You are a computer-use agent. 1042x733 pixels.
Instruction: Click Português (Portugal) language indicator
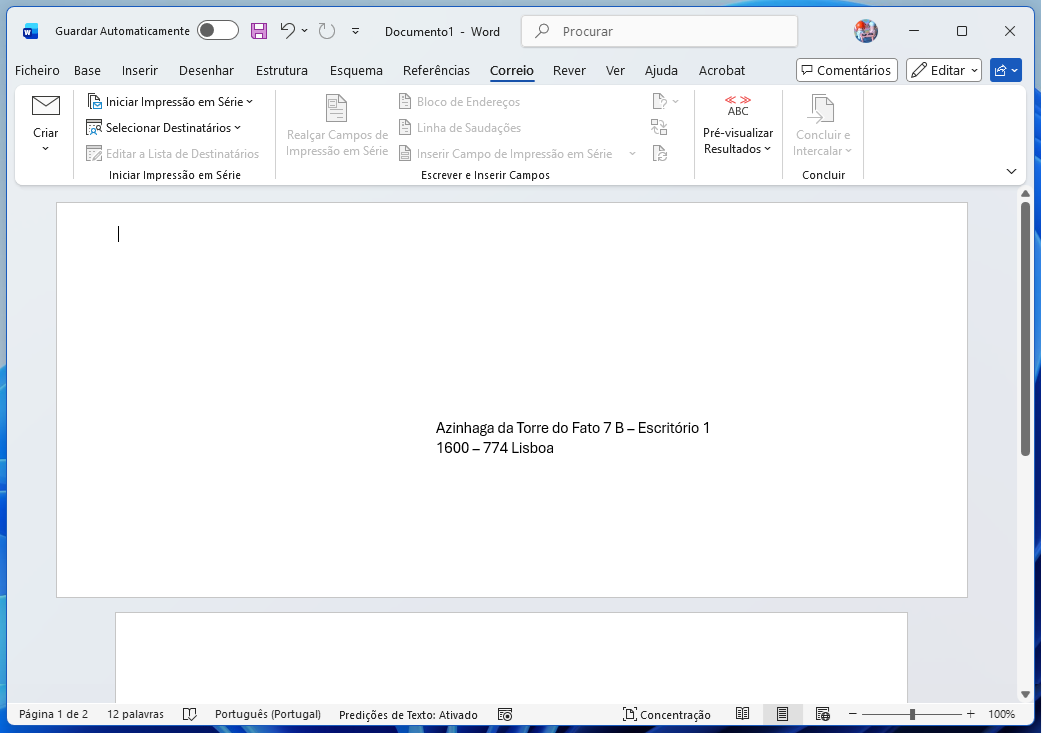tap(268, 714)
